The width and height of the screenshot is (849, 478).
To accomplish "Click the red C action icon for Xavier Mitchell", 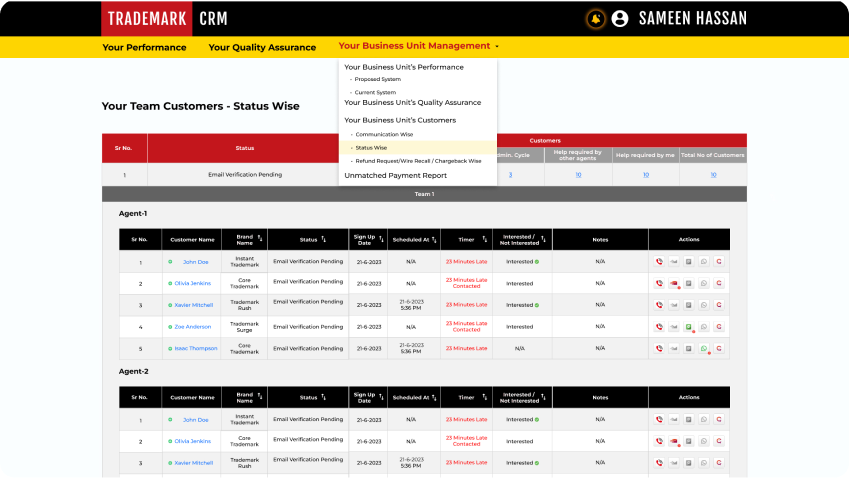I will coord(719,305).
